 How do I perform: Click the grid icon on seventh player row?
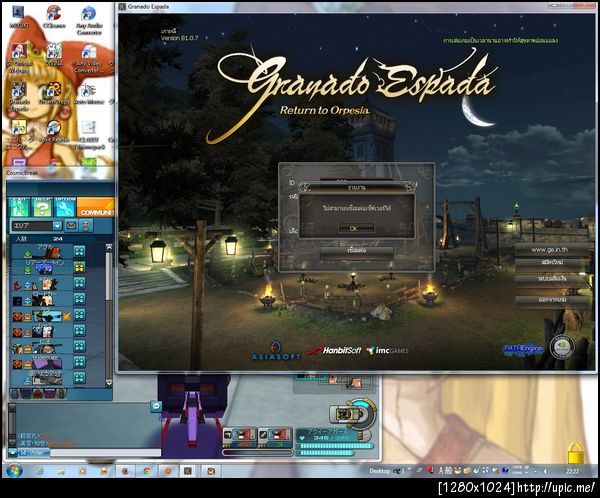click(x=79, y=346)
